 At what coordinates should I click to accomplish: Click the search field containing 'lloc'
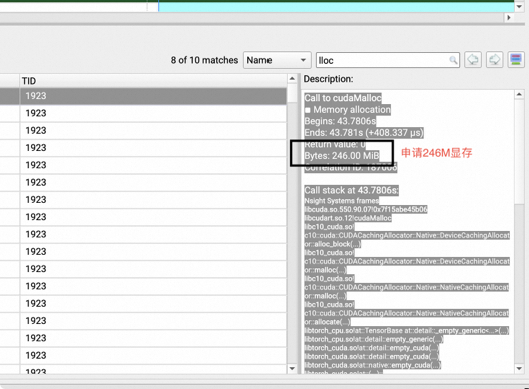pyautogui.click(x=388, y=60)
